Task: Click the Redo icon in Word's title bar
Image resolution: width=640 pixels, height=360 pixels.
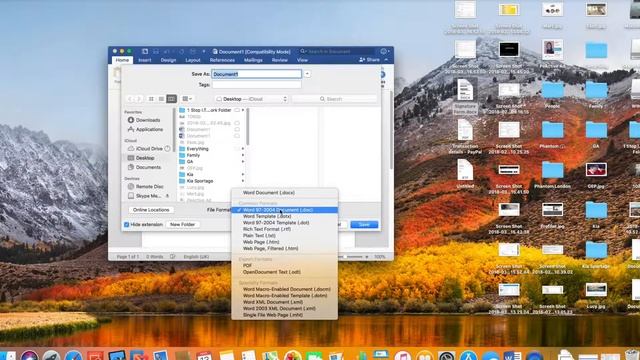Action: [181, 51]
